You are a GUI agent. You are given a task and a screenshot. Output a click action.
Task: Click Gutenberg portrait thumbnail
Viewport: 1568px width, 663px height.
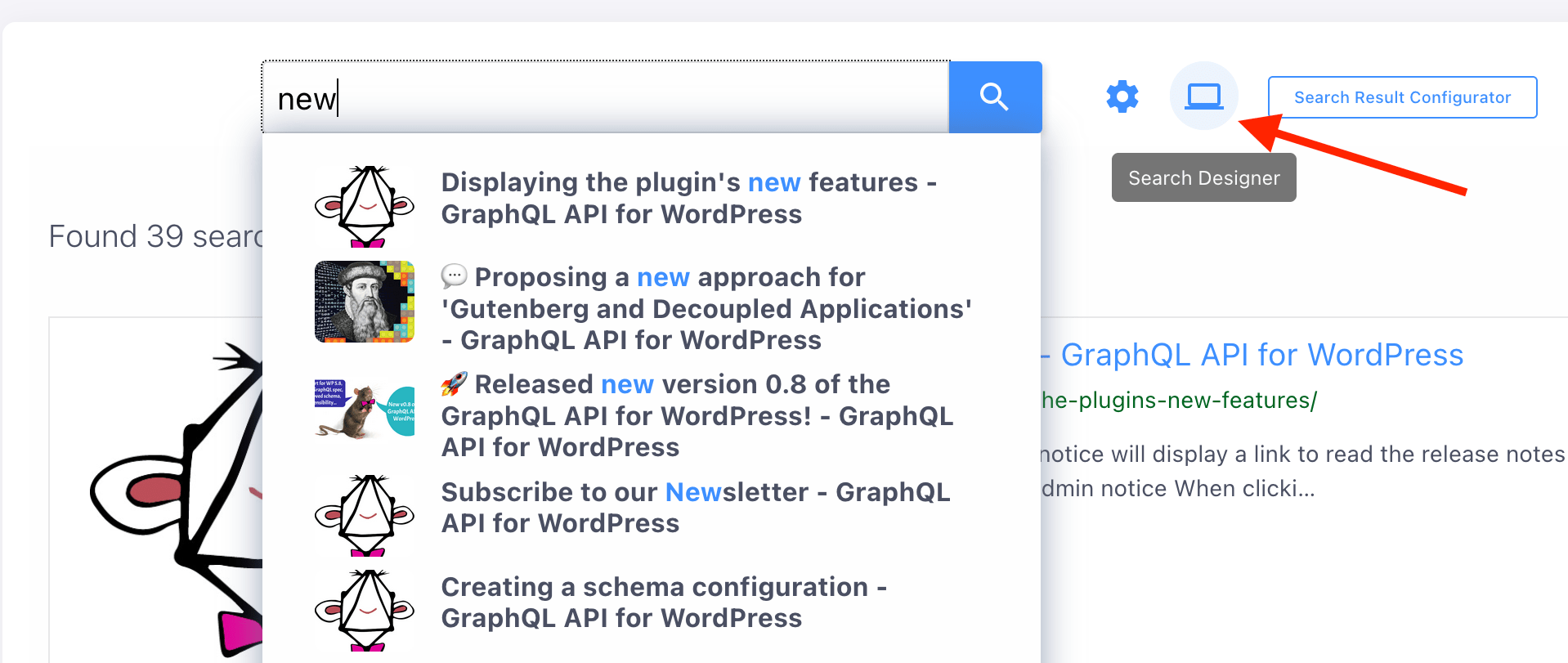tap(365, 302)
